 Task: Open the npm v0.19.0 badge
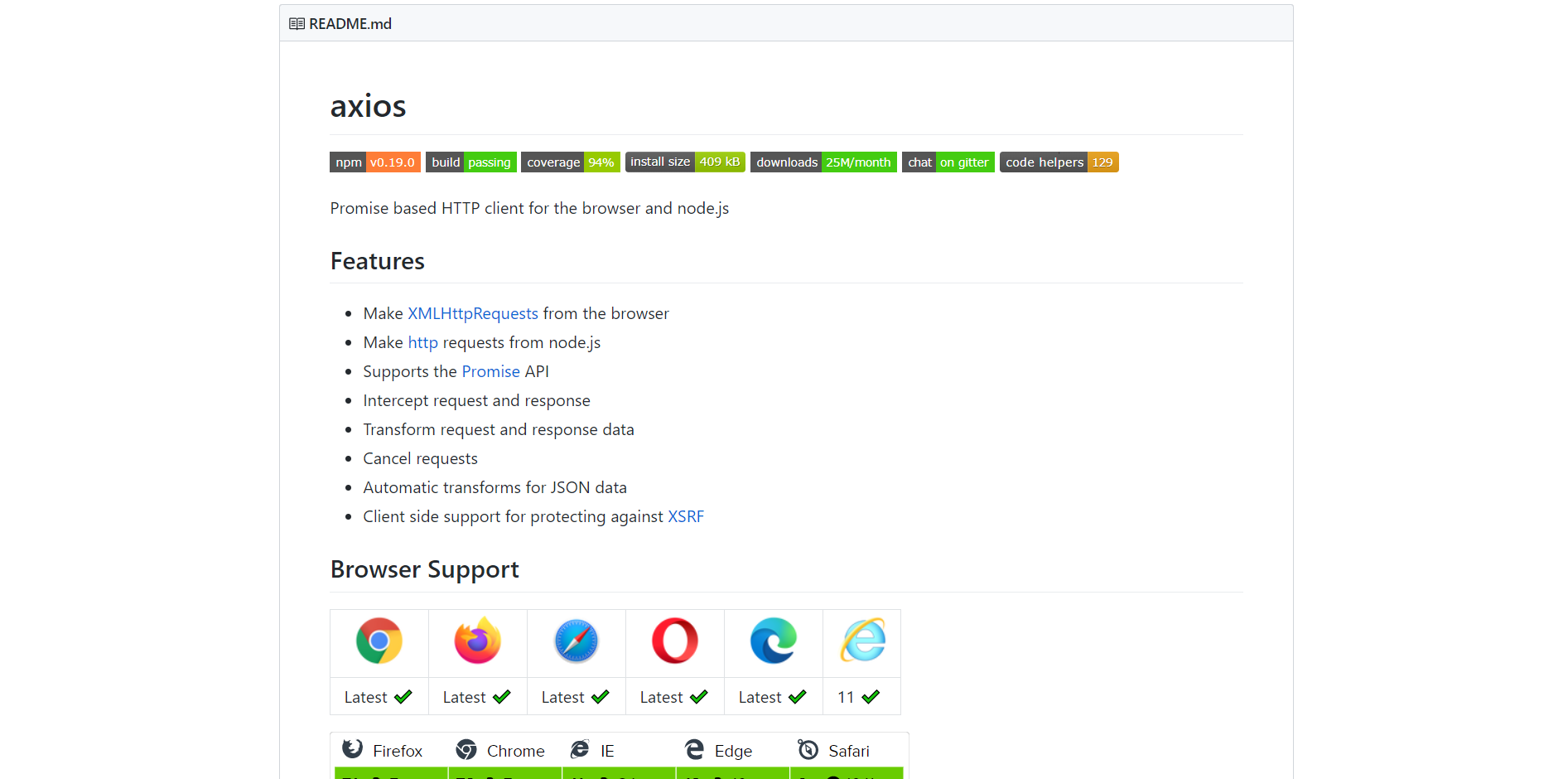point(374,162)
